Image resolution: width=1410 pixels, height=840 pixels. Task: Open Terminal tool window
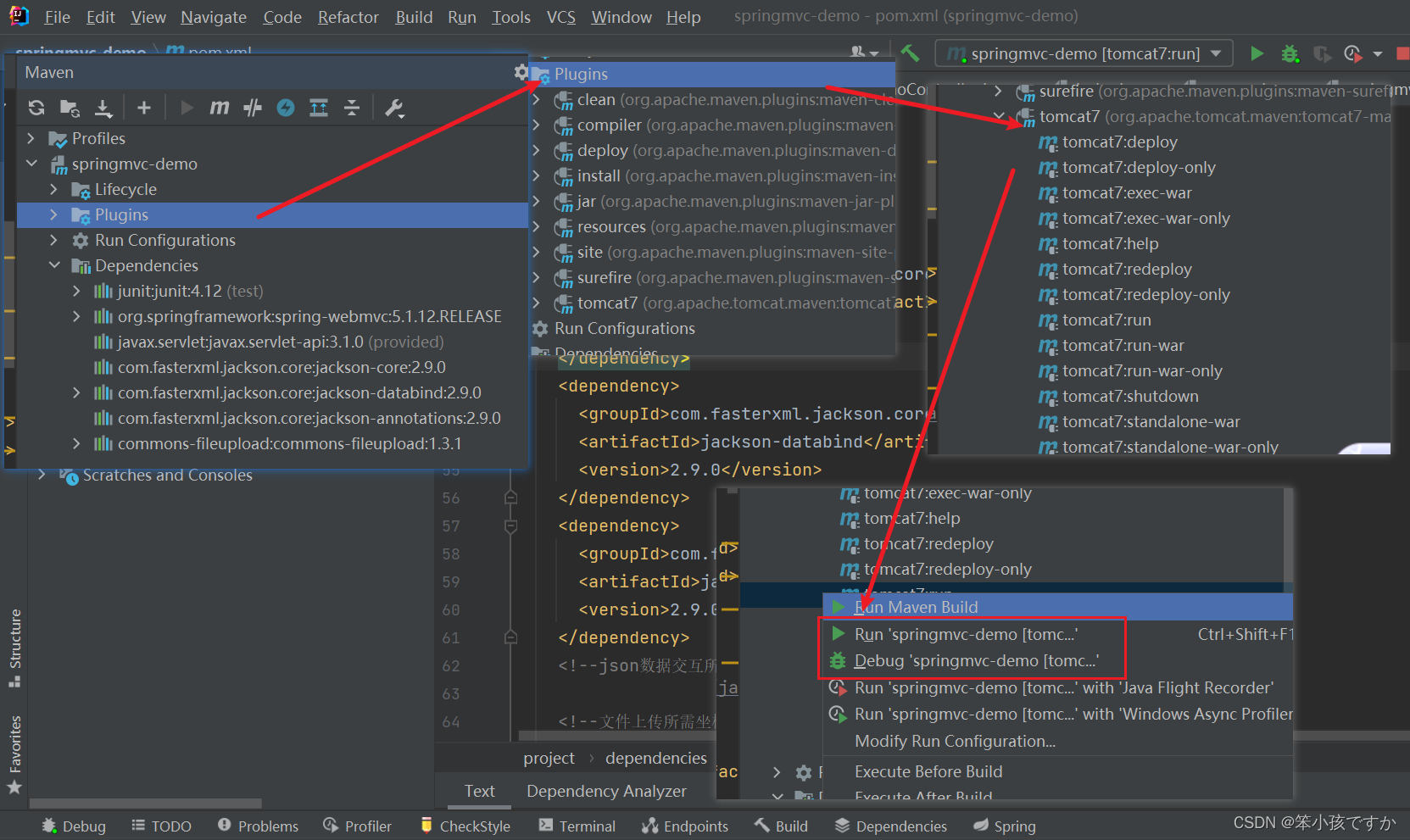click(577, 826)
